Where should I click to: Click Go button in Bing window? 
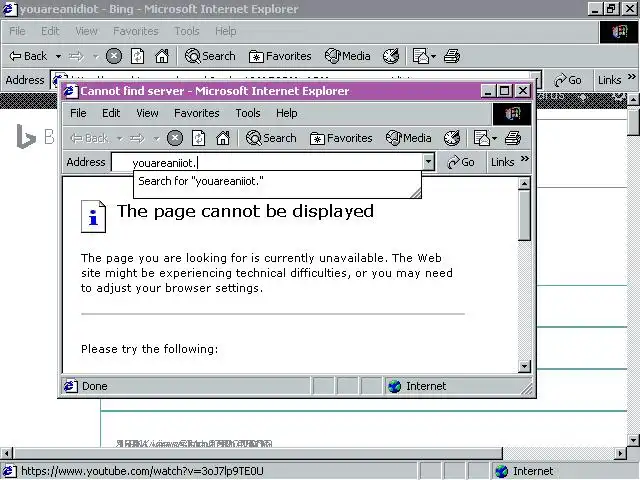coord(568,80)
